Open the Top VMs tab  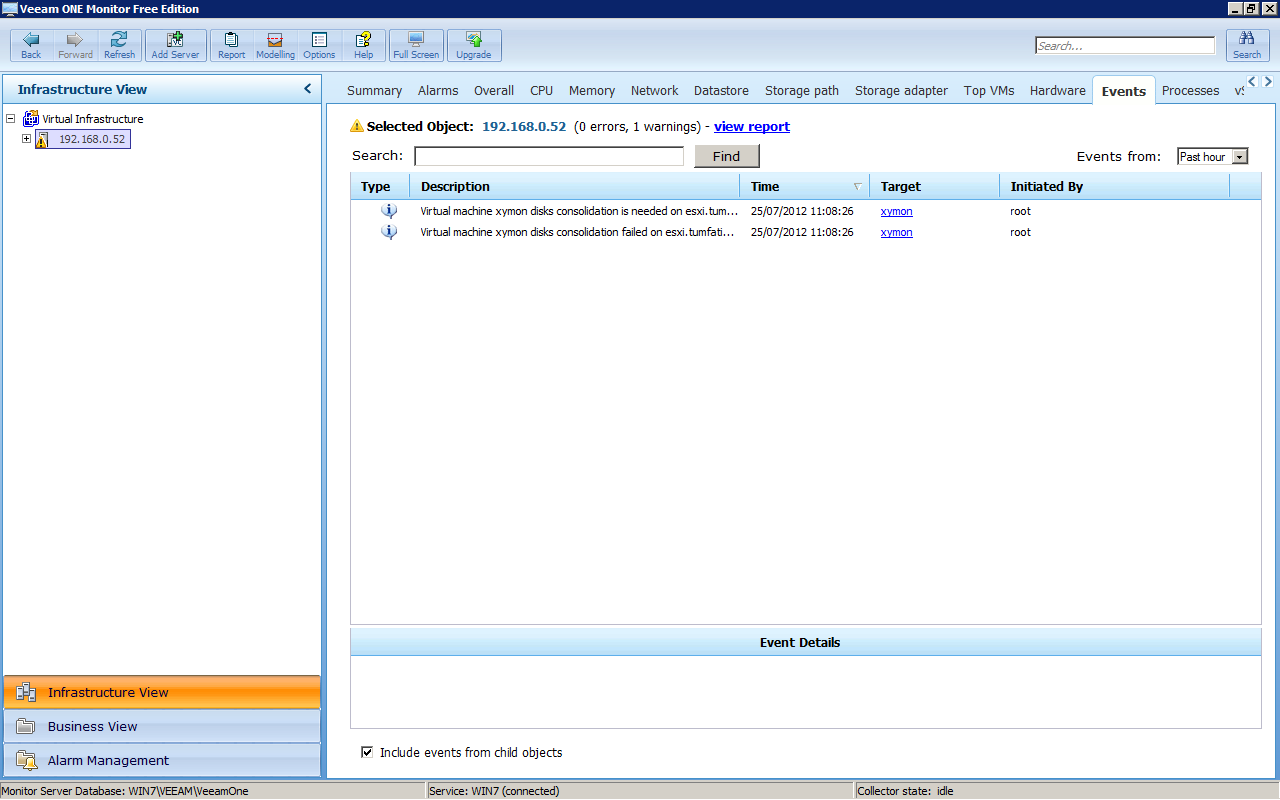989,90
